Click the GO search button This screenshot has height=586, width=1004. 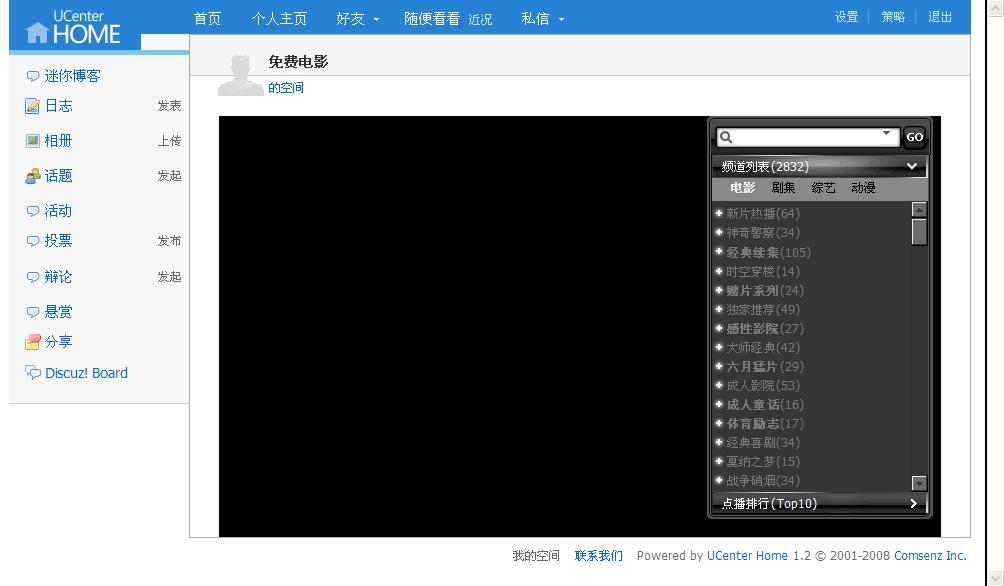click(914, 137)
